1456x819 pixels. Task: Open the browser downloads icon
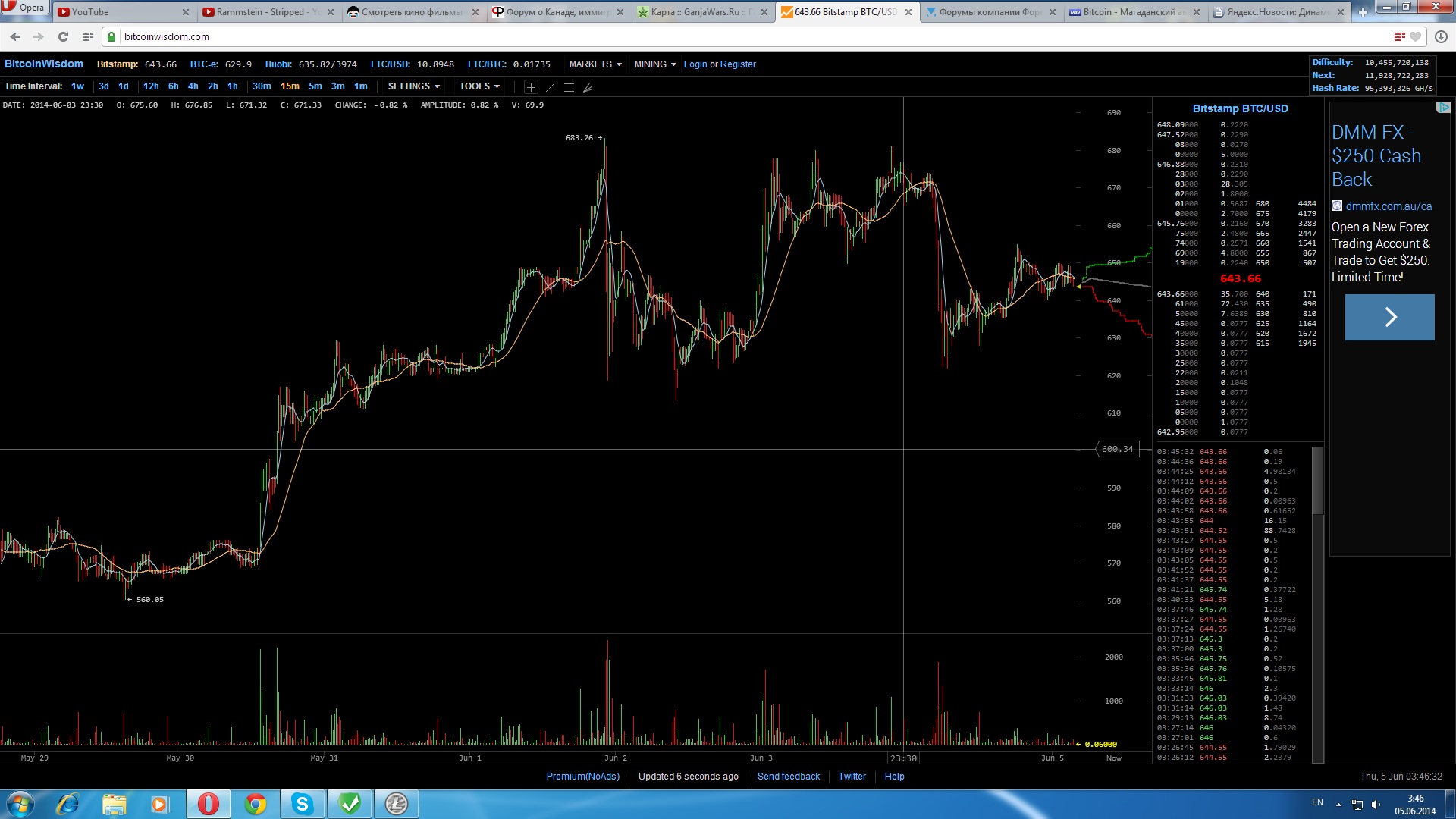coord(1441,36)
